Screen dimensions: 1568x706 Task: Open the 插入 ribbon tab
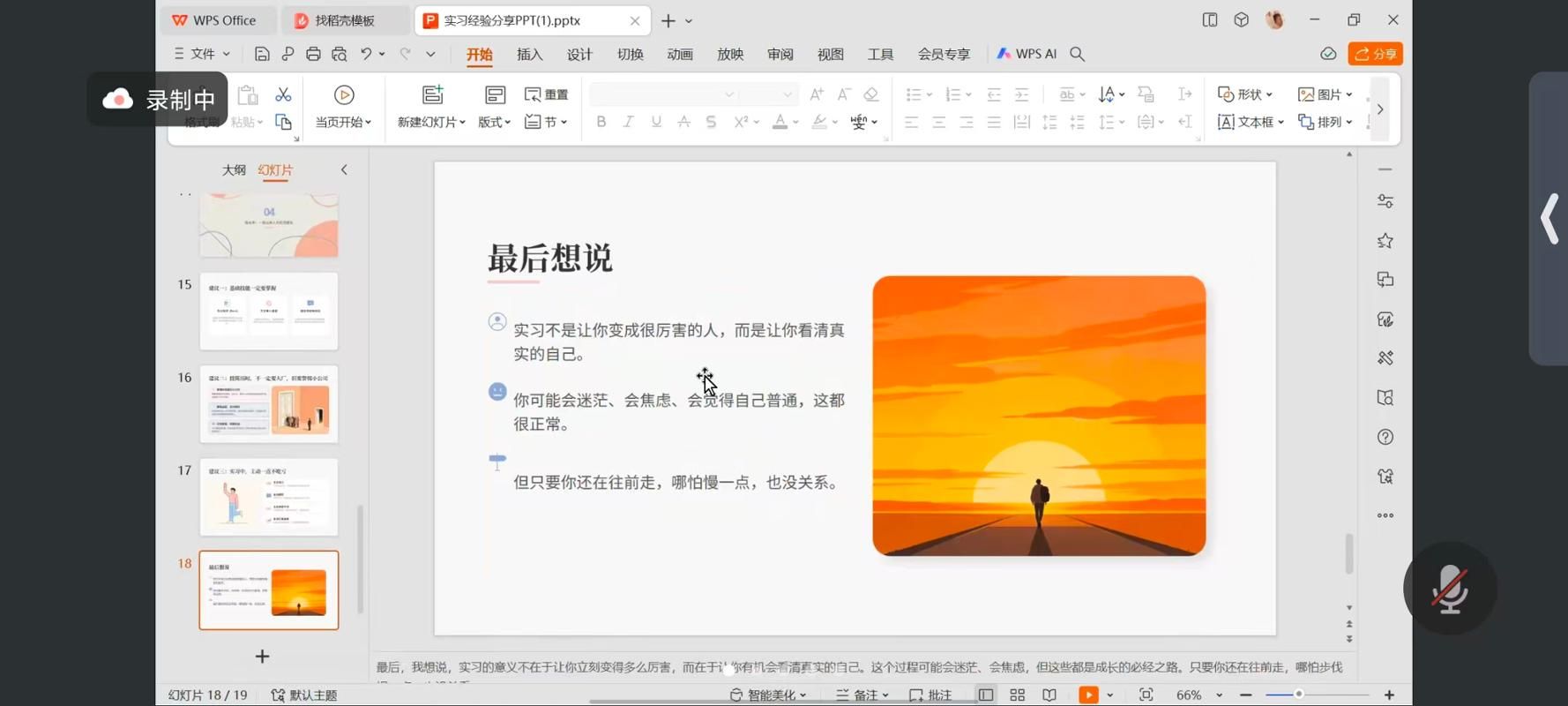[x=529, y=54]
